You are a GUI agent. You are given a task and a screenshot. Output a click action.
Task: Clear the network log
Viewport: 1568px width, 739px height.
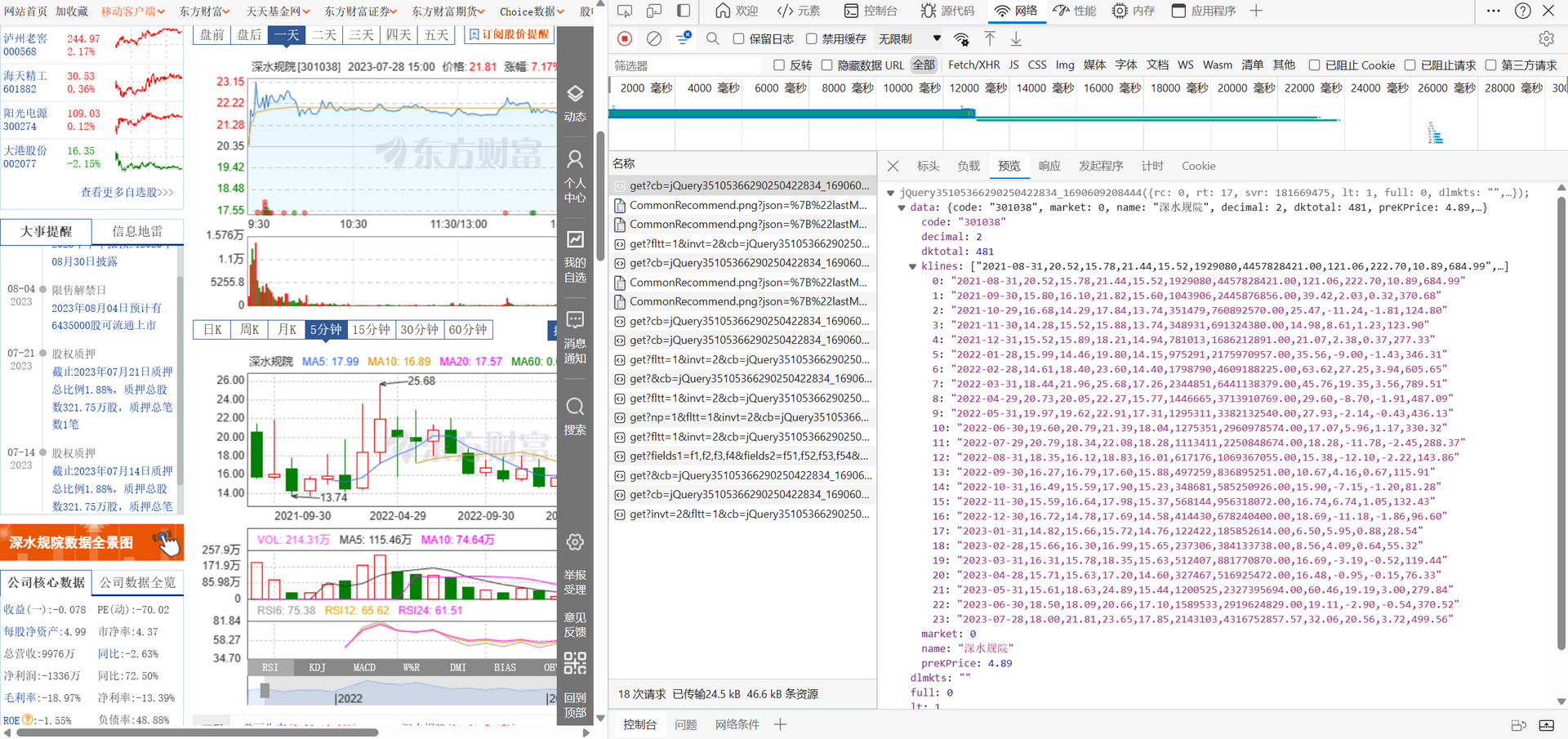point(654,38)
